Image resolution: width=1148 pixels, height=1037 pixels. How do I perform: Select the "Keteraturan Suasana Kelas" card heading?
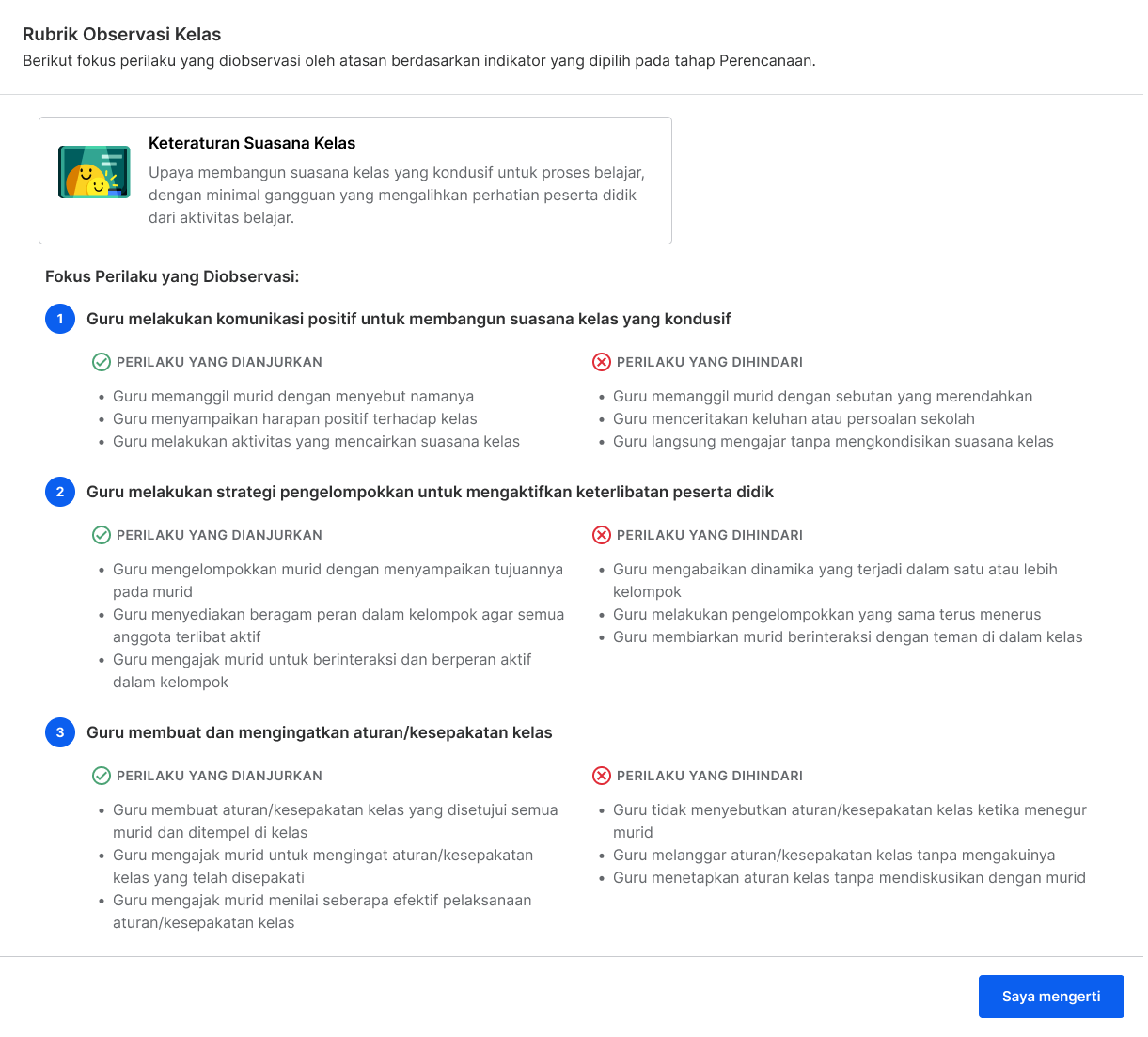[252, 144]
